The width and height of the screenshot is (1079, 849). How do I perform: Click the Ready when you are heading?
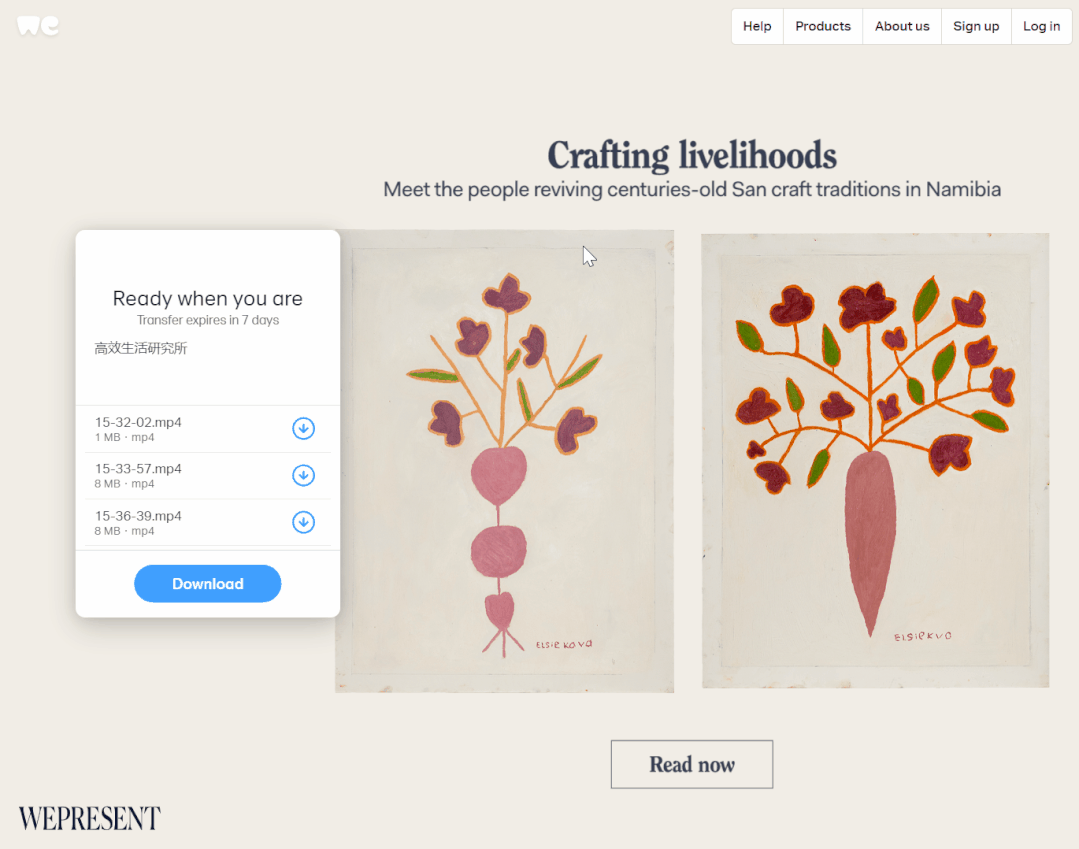pyautogui.click(x=208, y=298)
